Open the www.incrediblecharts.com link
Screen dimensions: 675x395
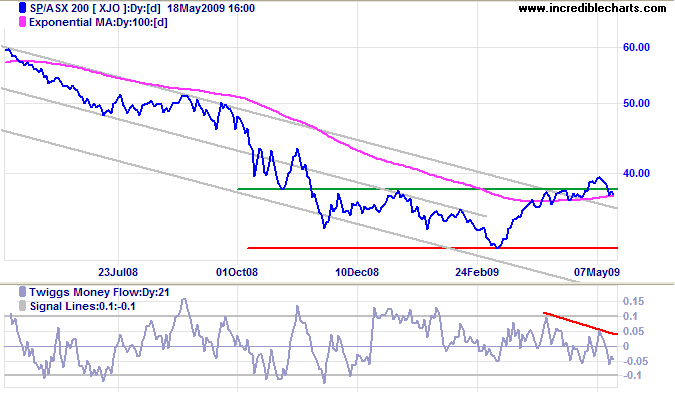click(x=592, y=8)
